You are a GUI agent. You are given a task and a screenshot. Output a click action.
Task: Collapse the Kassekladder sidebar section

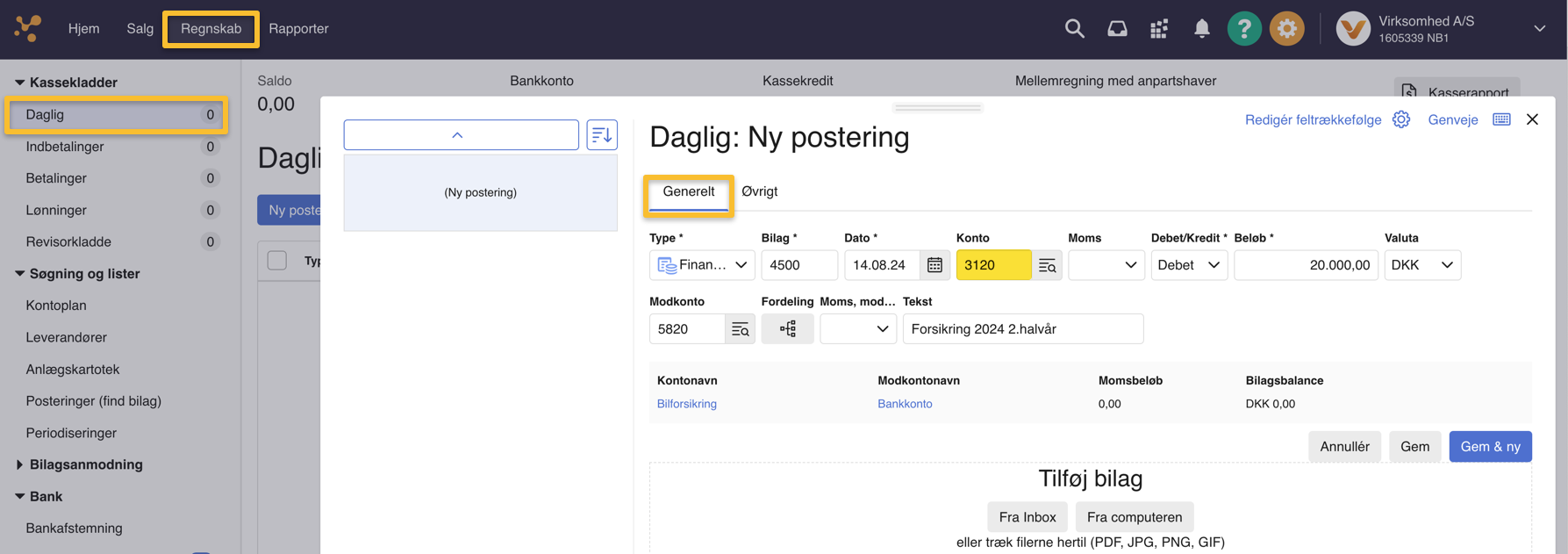pyautogui.click(x=20, y=83)
